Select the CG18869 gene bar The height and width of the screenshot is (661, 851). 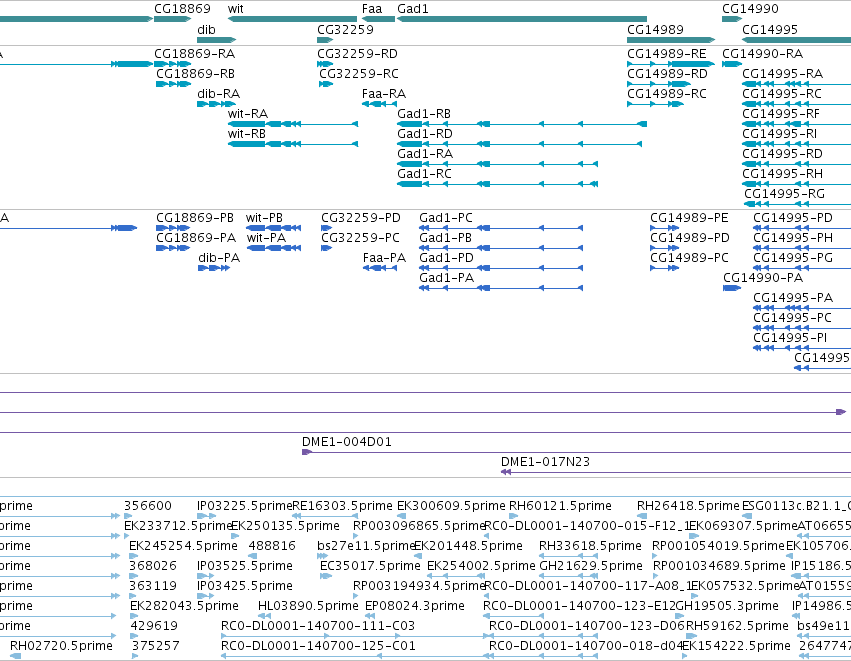(173, 19)
